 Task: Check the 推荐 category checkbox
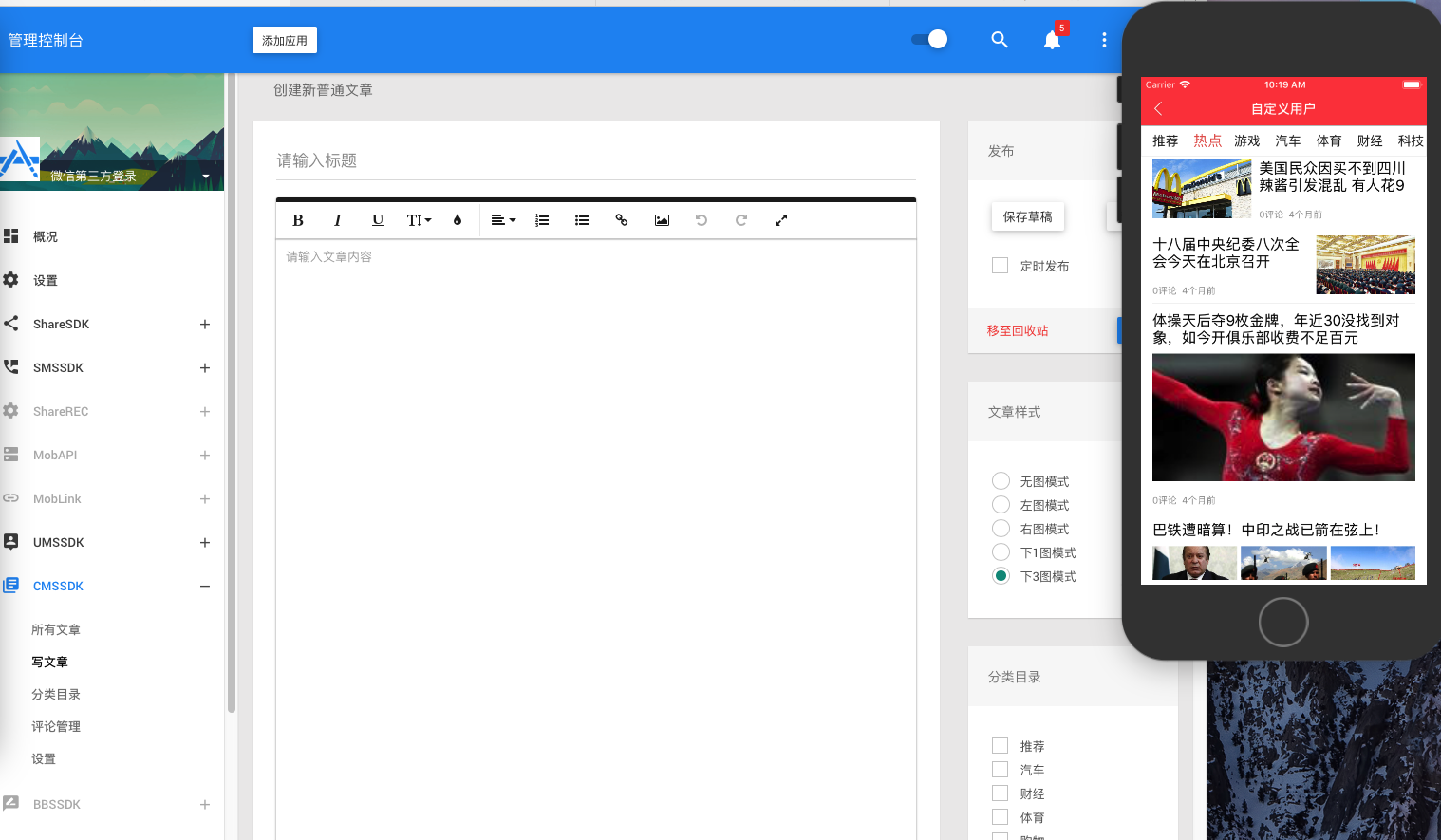coord(1000,745)
